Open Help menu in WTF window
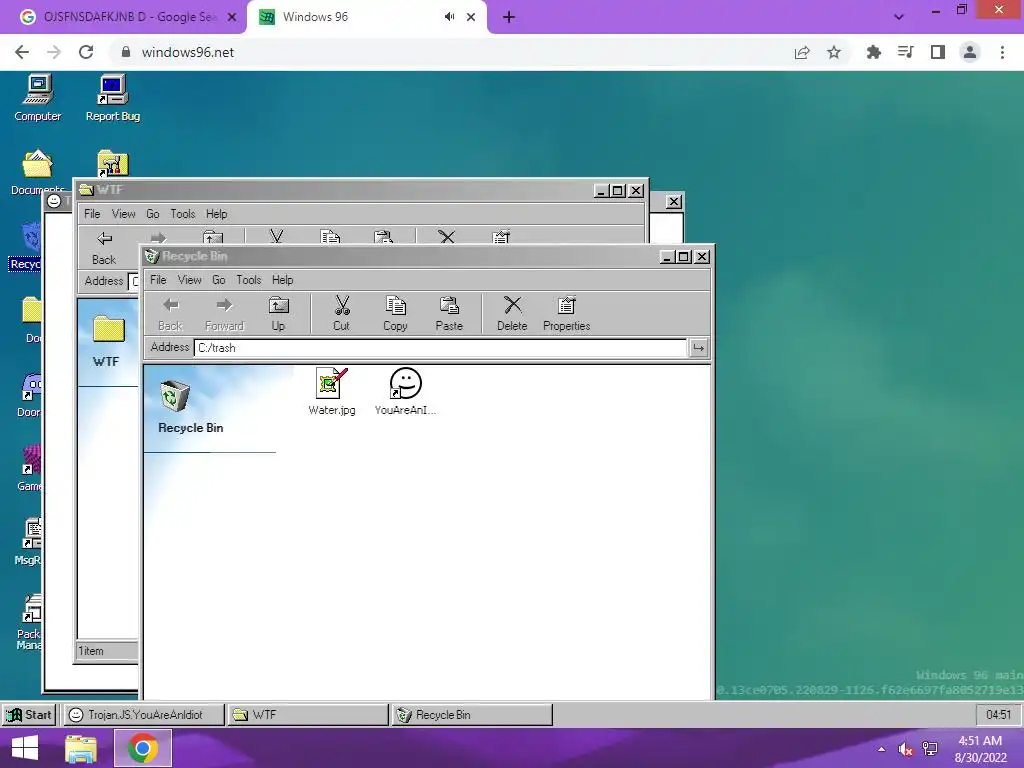 tap(217, 214)
